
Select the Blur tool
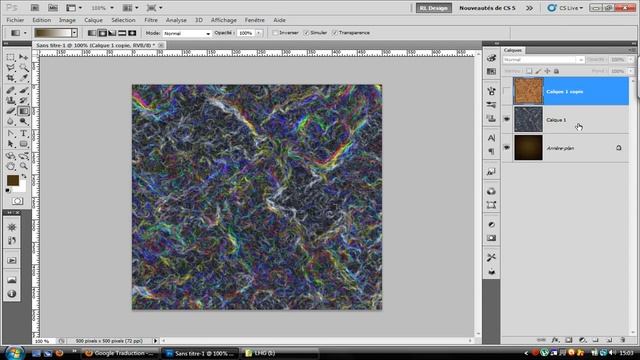[x=11, y=121]
